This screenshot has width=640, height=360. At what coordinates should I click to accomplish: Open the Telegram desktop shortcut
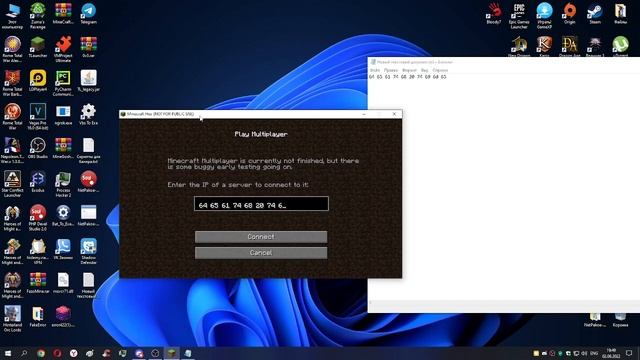click(x=89, y=14)
